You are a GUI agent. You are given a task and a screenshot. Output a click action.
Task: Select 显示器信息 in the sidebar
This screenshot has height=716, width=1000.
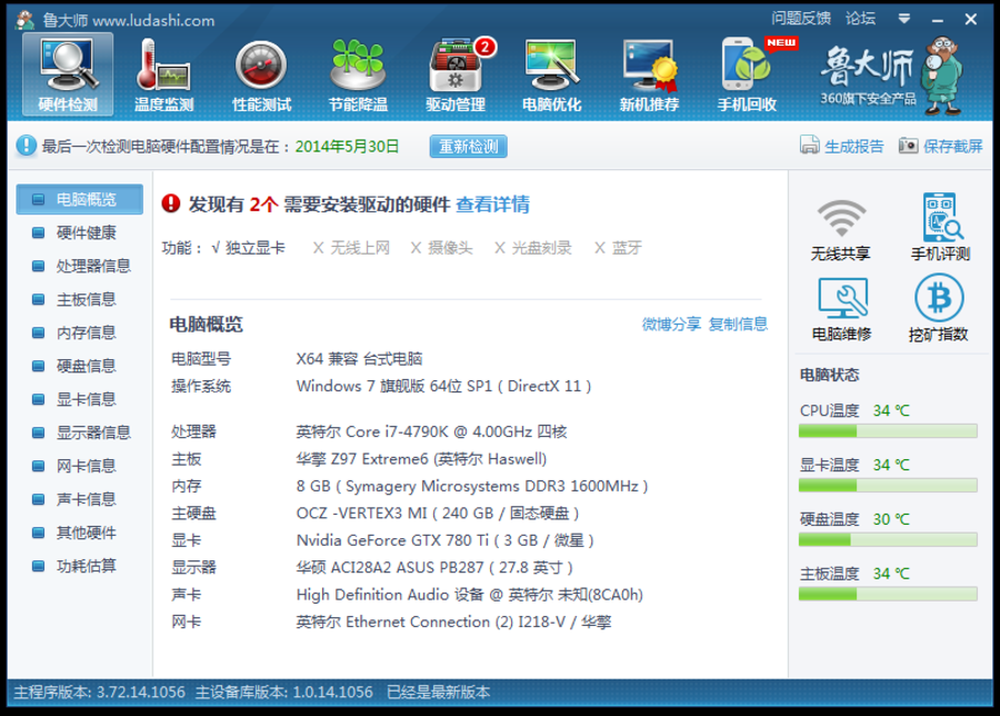(x=80, y=433)
